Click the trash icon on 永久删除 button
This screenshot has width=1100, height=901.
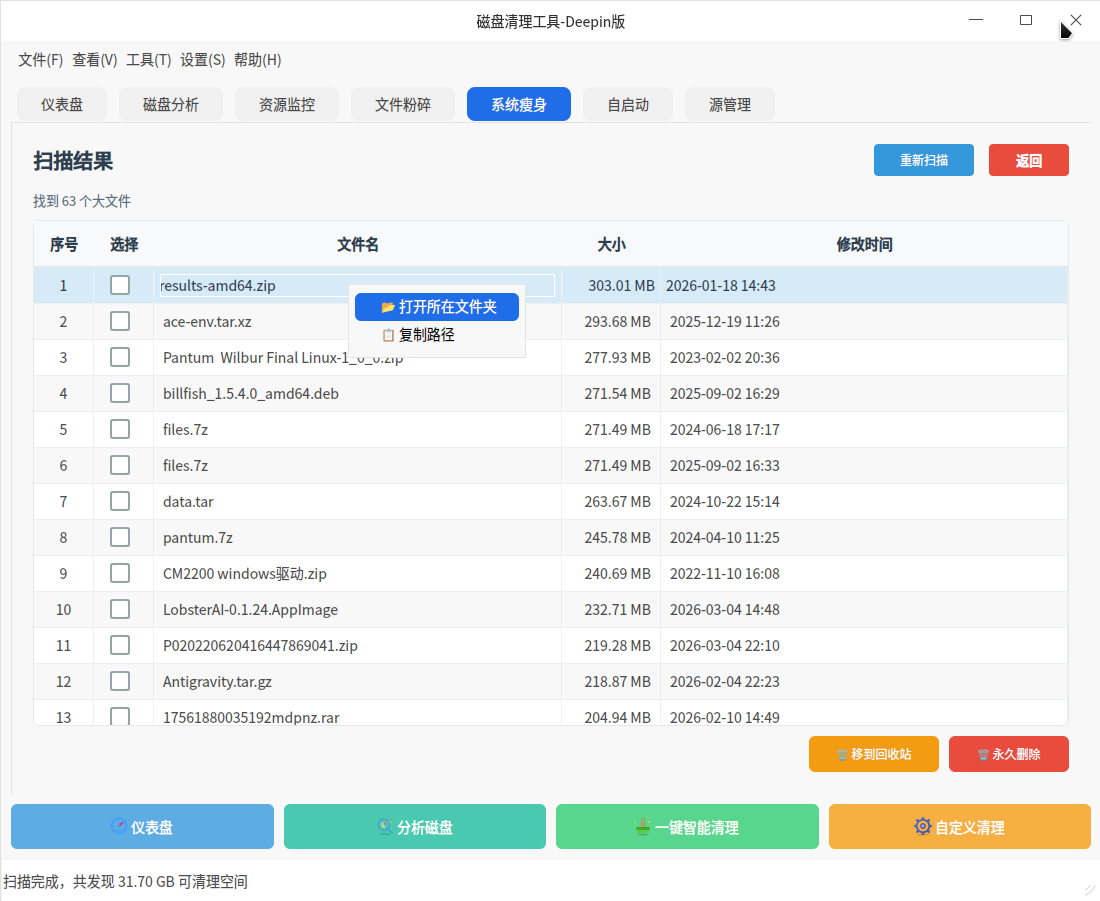pyautogui.click(x=983, y=755)
